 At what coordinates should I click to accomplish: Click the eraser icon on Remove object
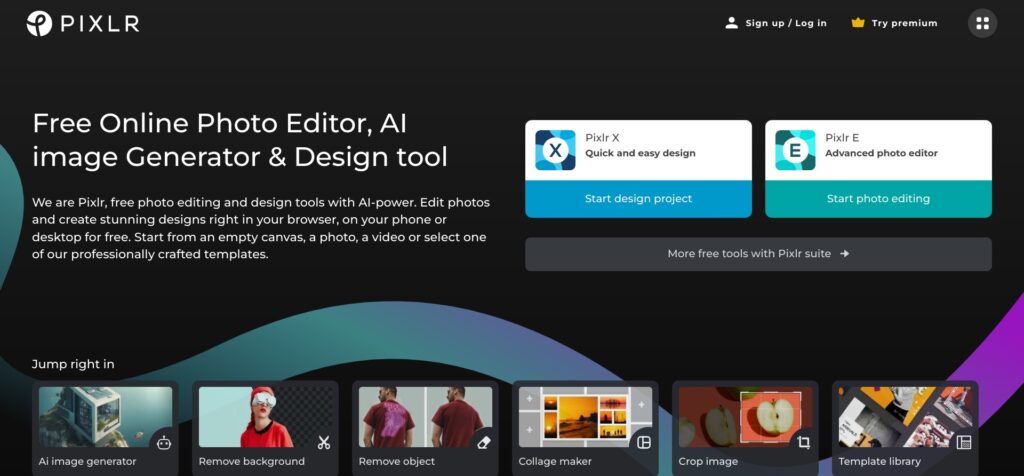pos(484,442)
